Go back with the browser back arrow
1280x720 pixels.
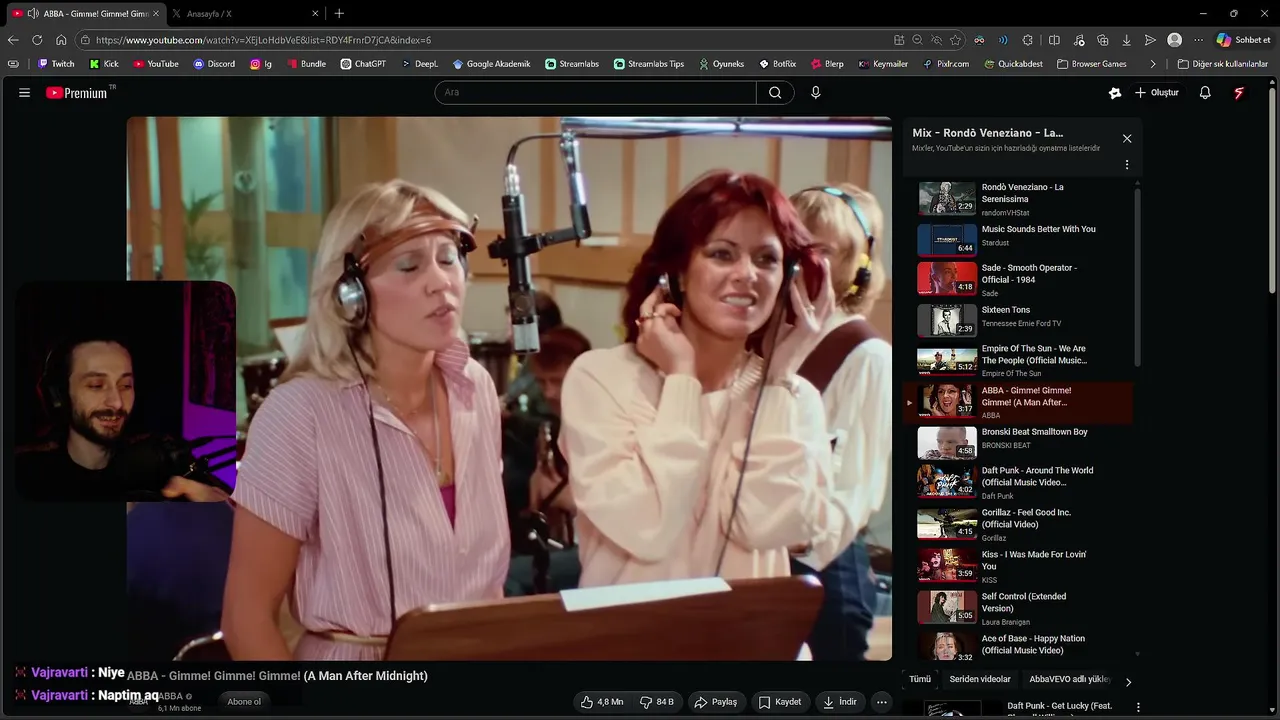13,40
